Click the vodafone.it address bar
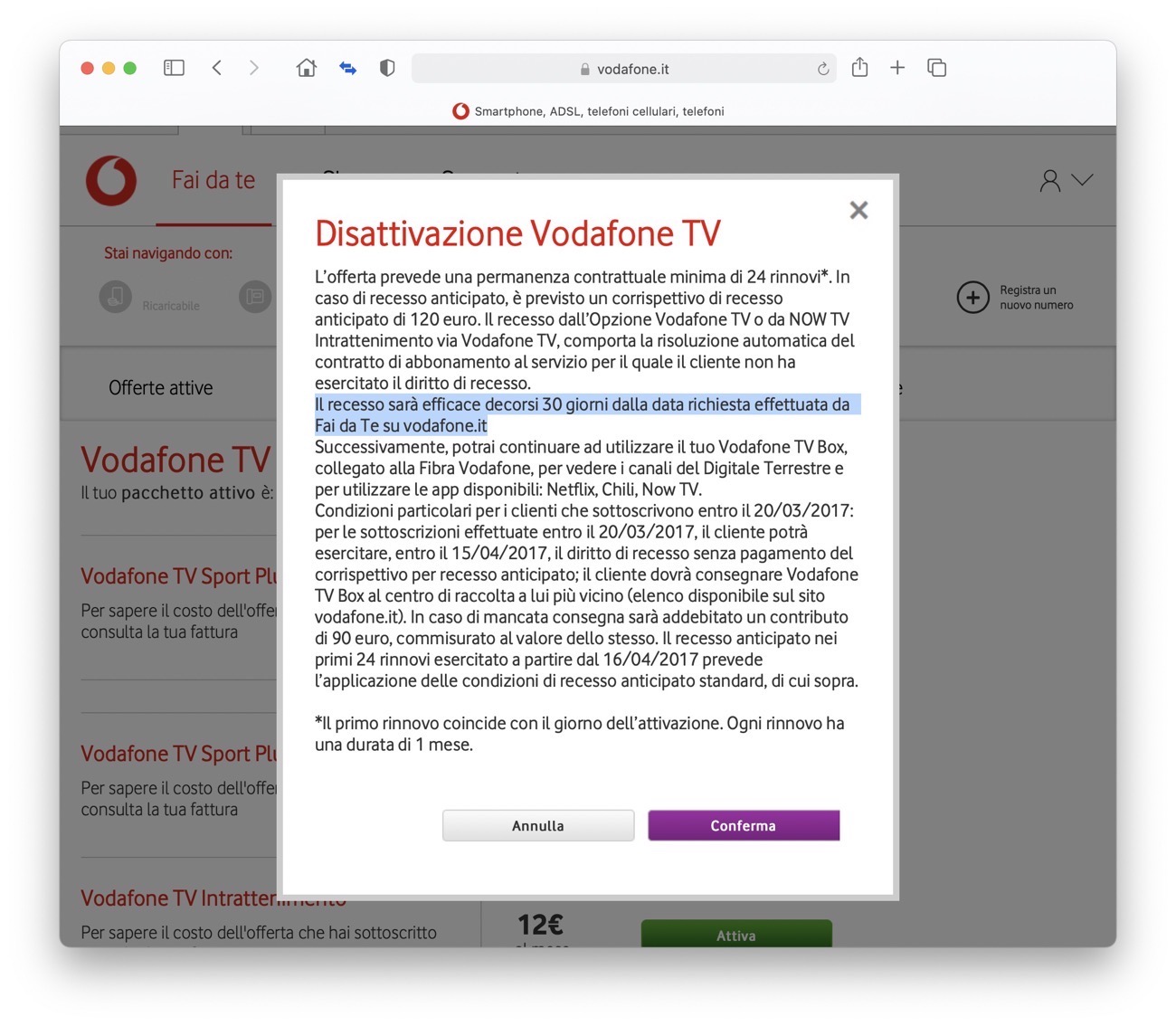1176x1026 pixels. (624, 69)
